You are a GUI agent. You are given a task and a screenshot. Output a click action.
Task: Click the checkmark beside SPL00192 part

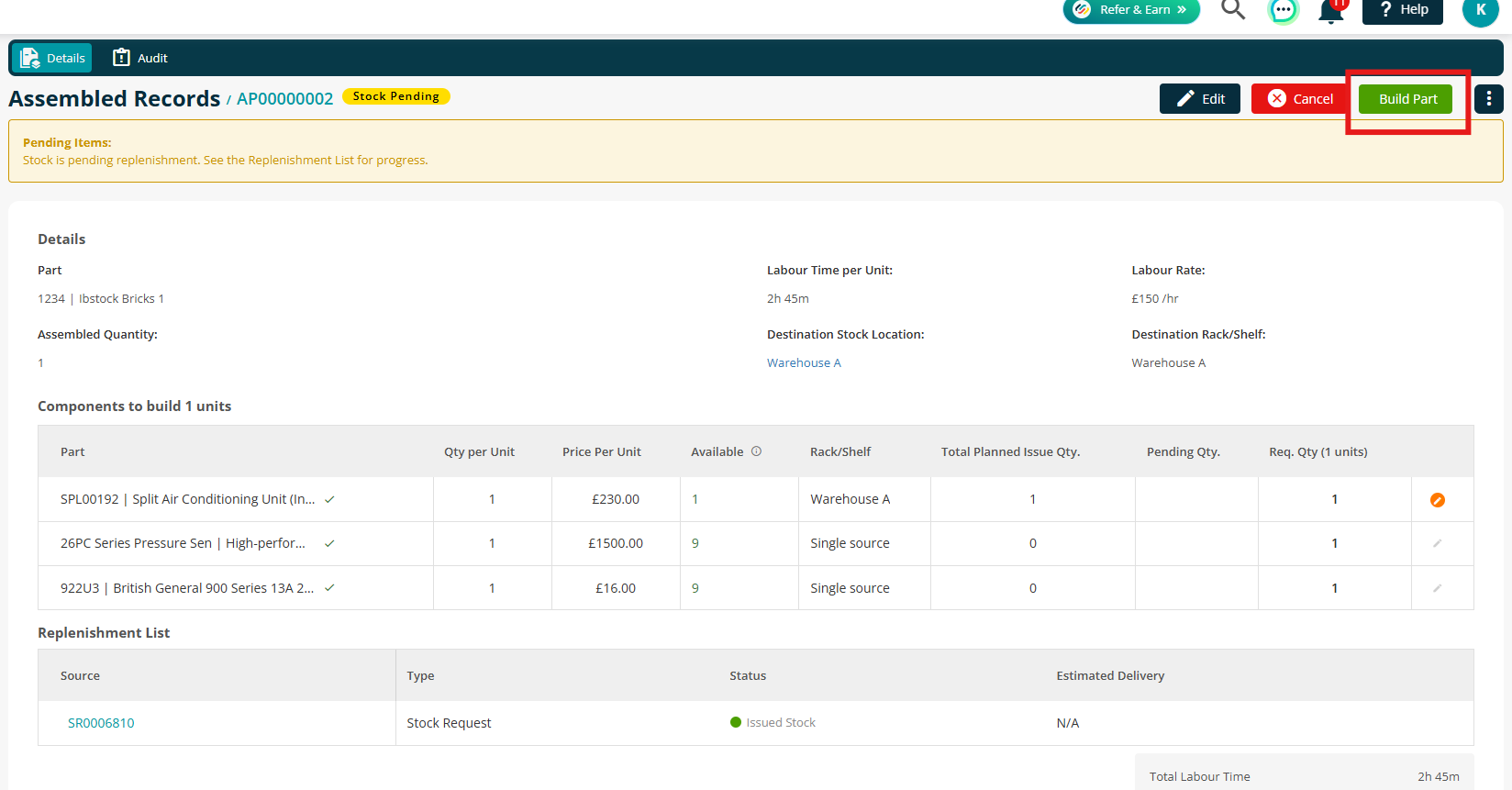click(x=329, y=500)
